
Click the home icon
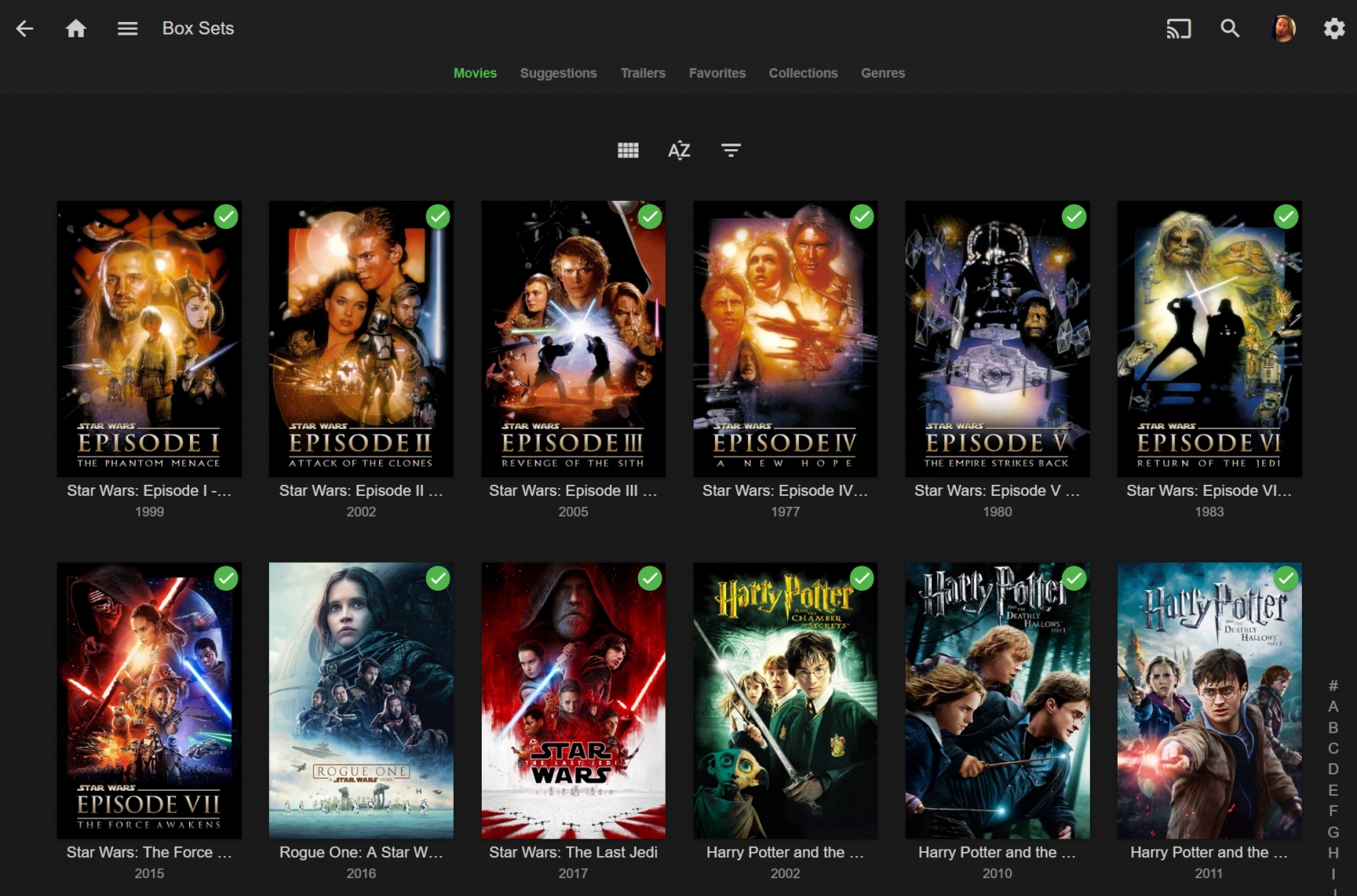(x=75, y=28)
